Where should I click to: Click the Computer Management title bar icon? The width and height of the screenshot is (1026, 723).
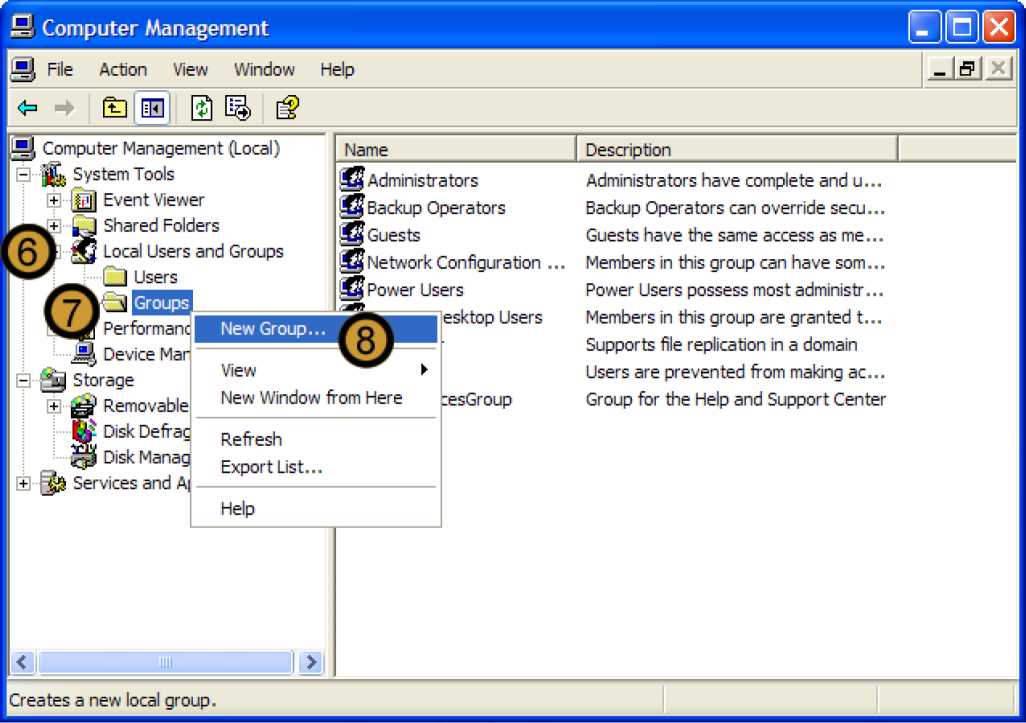pyautogui.click(x=22, y=27)
